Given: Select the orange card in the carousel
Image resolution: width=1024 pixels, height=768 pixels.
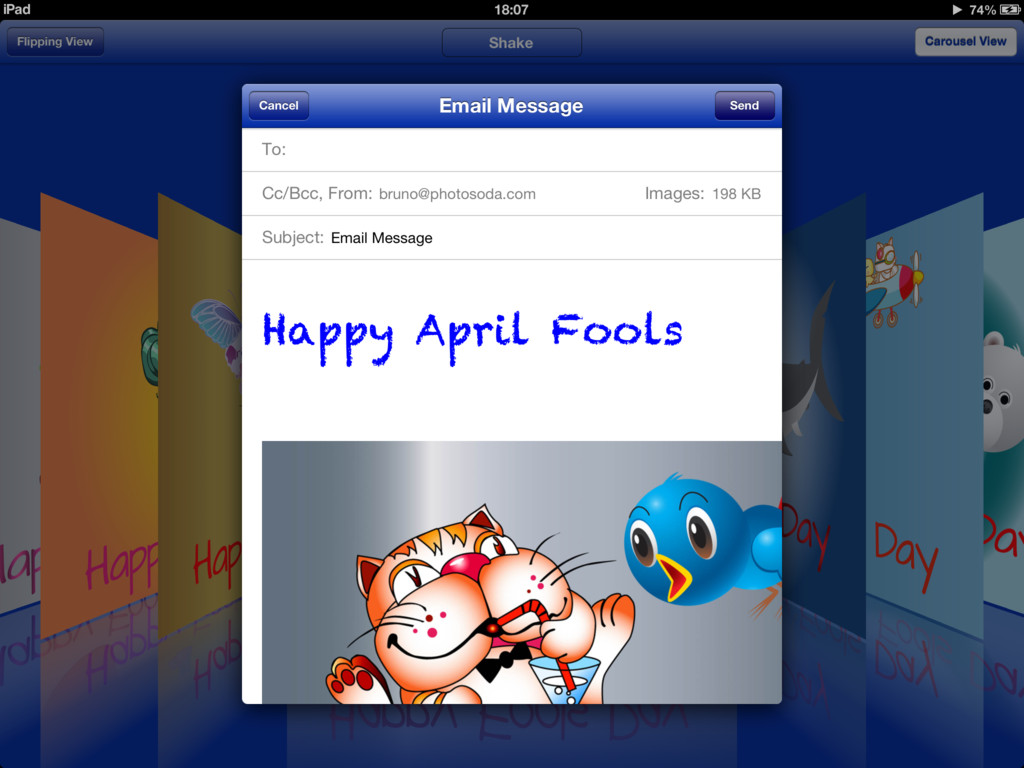Looking at the screenshot, I should click(99, 415).
